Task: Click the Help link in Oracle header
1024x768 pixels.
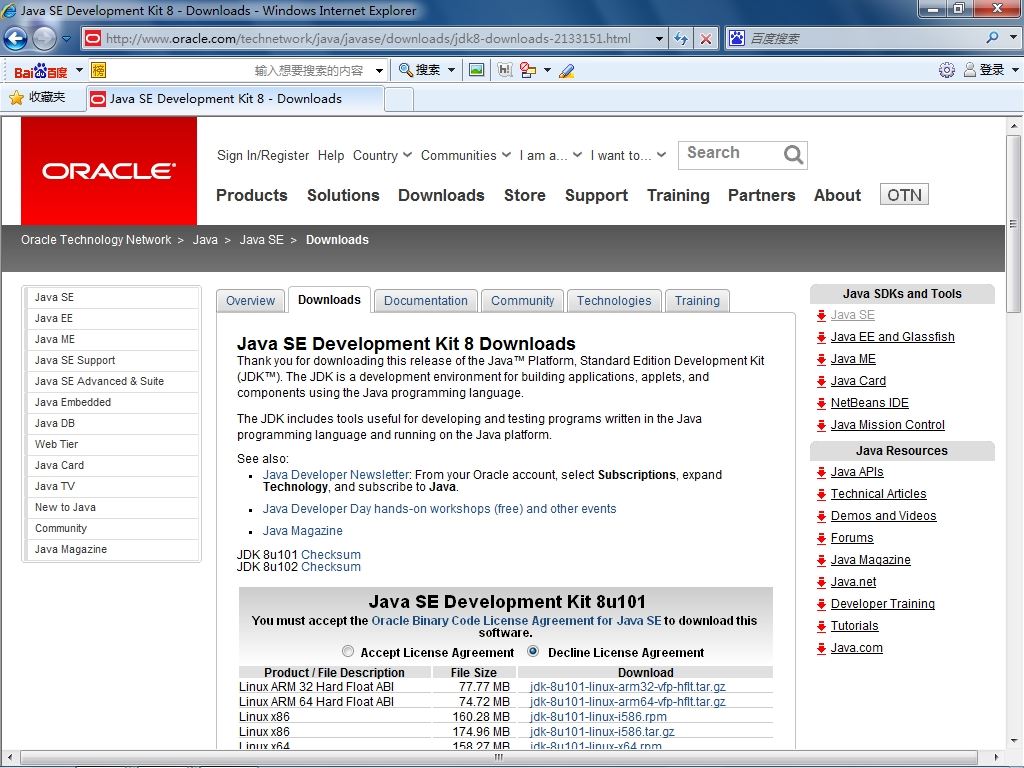Action: tap(331, 155)
